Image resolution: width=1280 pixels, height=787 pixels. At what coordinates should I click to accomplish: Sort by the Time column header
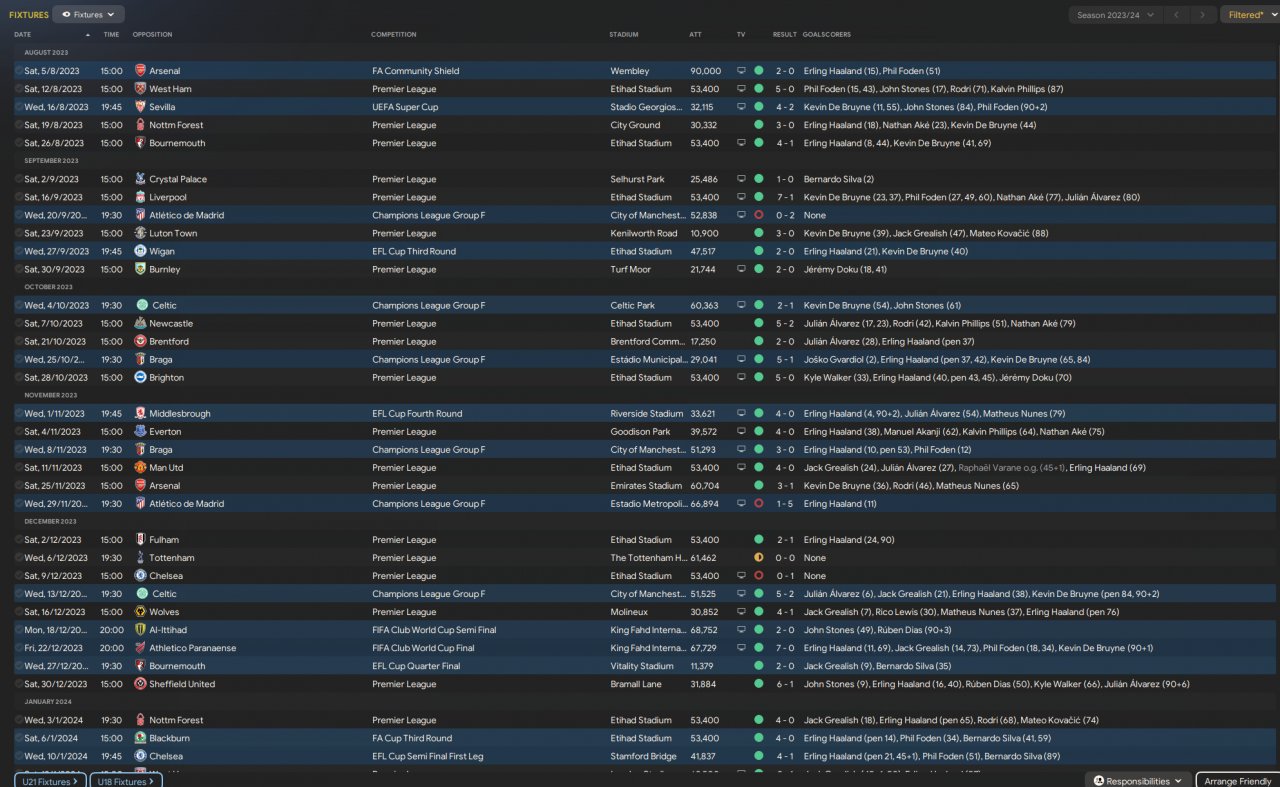[111, 35]
